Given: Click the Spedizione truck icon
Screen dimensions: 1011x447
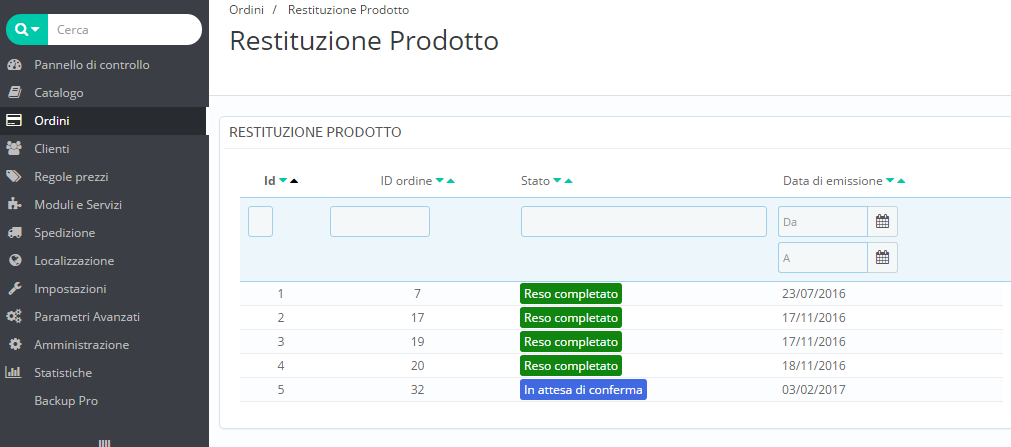Looking at the screenshot, I should click(x=14, y=233).
